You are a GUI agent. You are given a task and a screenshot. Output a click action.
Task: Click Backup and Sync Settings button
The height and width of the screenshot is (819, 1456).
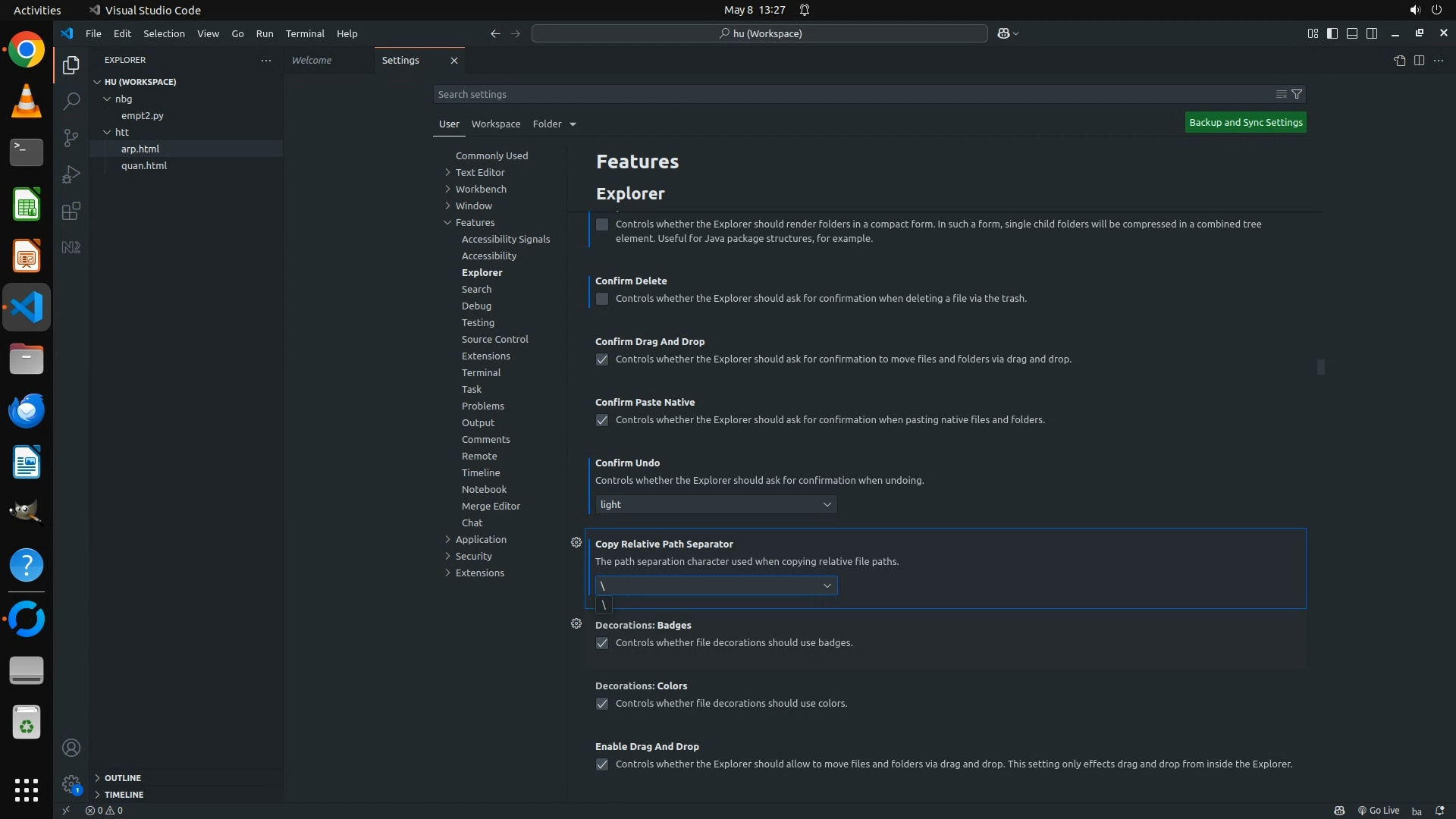(x=1245, y=122)
